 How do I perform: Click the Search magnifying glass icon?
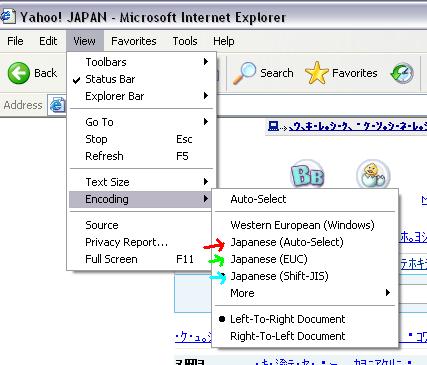tap(244, 73)
